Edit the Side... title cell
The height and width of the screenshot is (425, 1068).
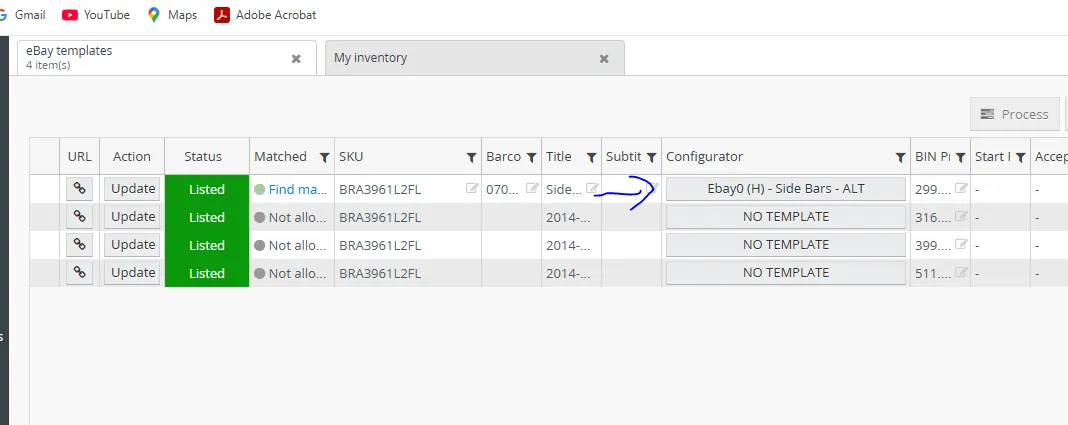[x=593, y=189]
